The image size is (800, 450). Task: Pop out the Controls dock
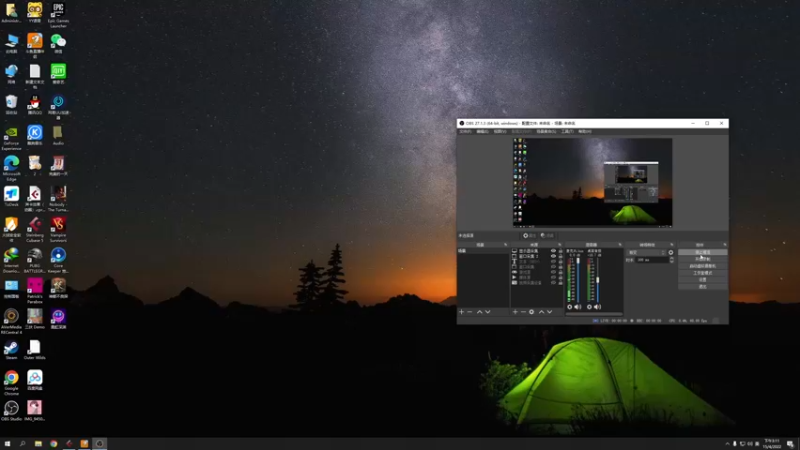(724, 245)
